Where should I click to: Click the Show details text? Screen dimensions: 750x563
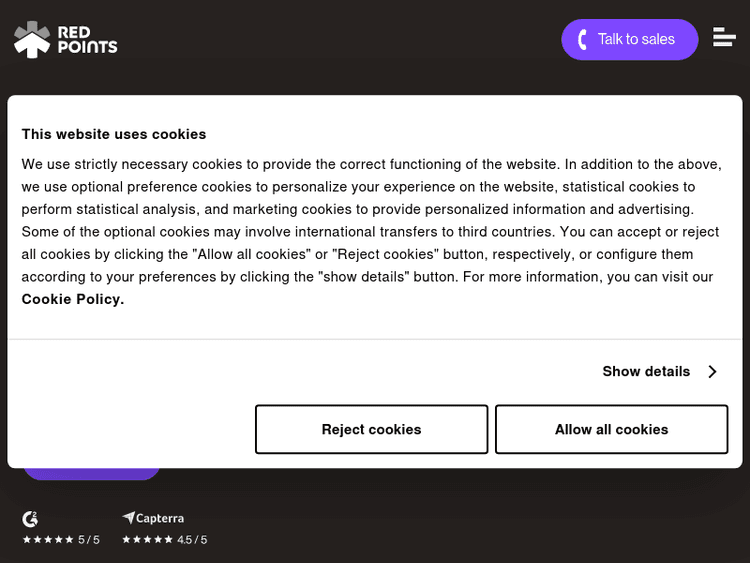(x=646, y=371)
